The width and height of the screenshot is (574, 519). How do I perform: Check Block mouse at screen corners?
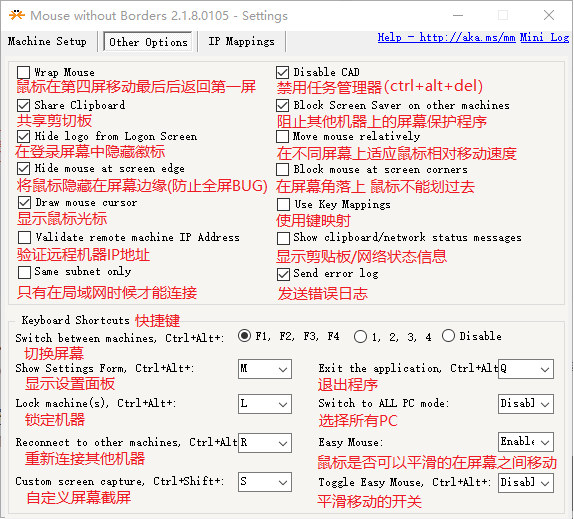click(x=282, y=169)
